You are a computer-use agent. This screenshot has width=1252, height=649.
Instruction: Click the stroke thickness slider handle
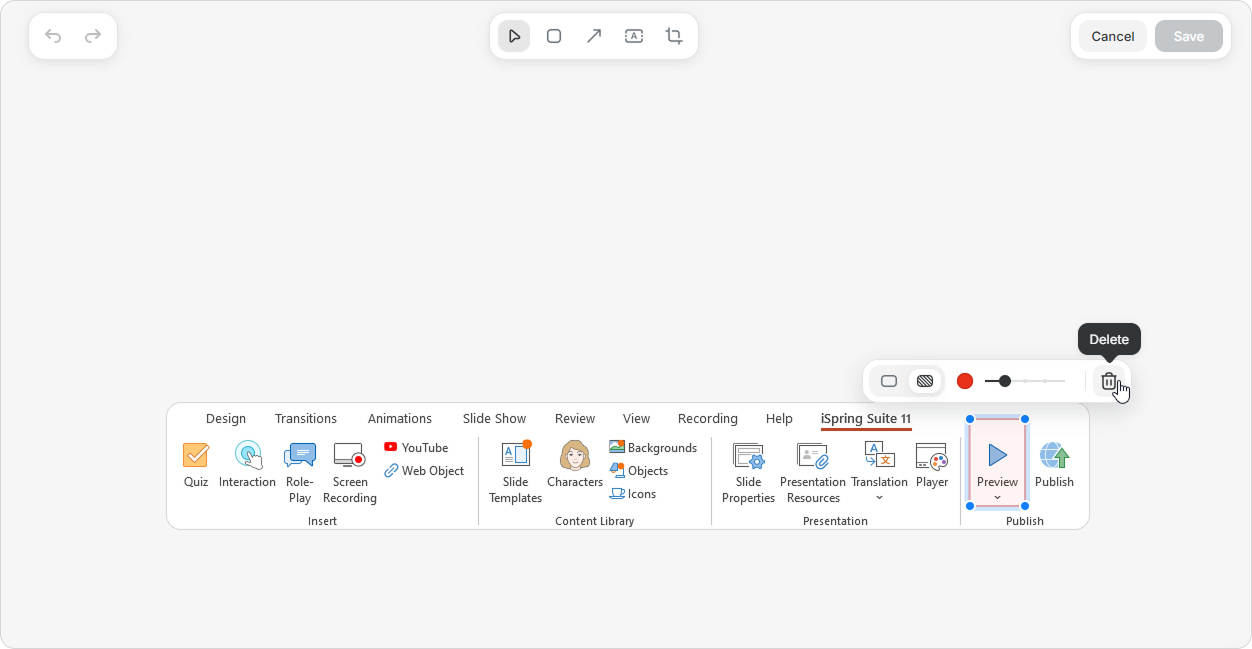click(x=1005, y=381)
